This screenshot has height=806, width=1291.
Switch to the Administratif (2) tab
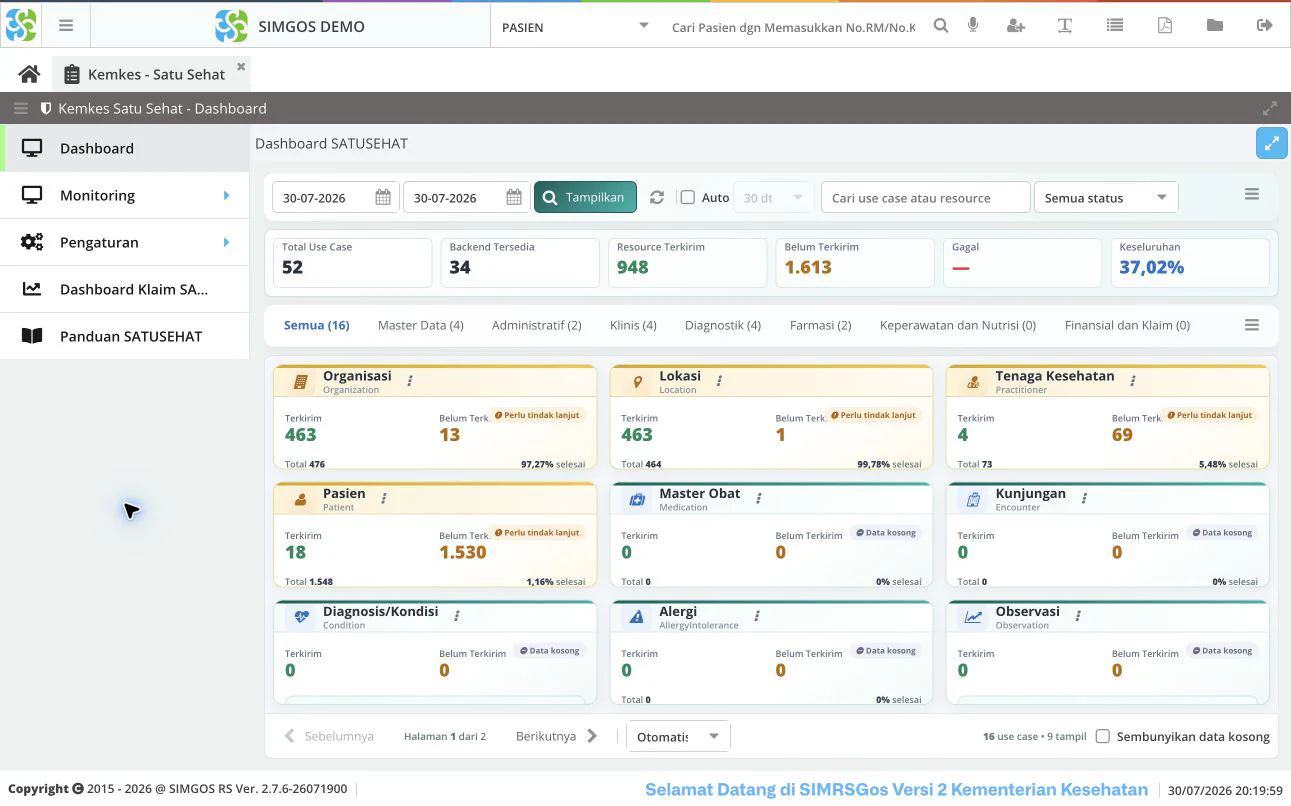[x=537, y=325]
